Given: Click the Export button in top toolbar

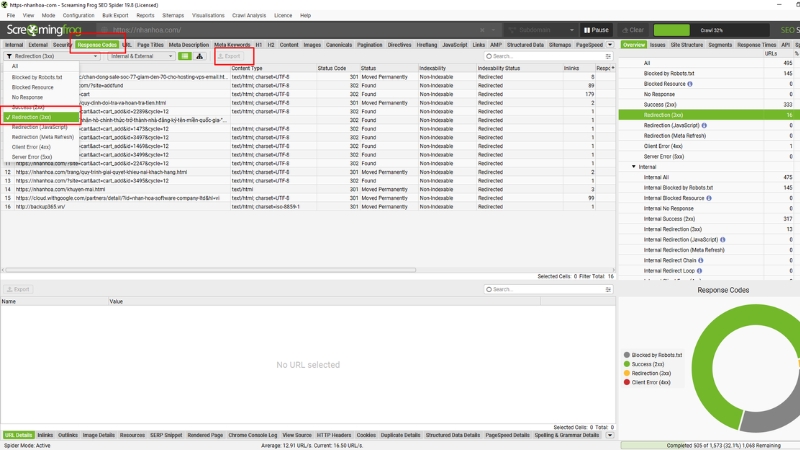Looking at the screenshot, I should pyautogui.click(x=229, y=56).
